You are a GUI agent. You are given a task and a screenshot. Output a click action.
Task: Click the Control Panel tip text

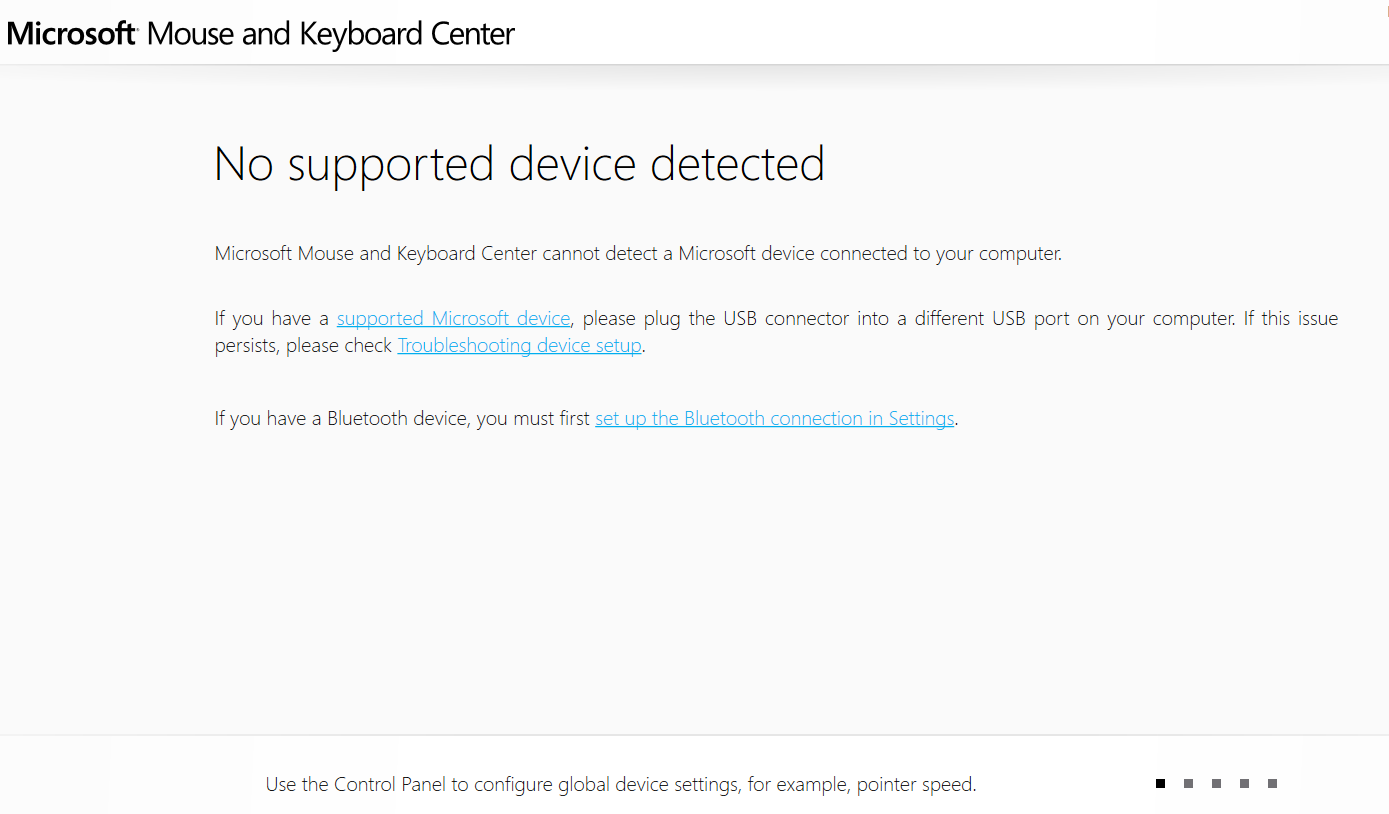click(x=620, y=785)
